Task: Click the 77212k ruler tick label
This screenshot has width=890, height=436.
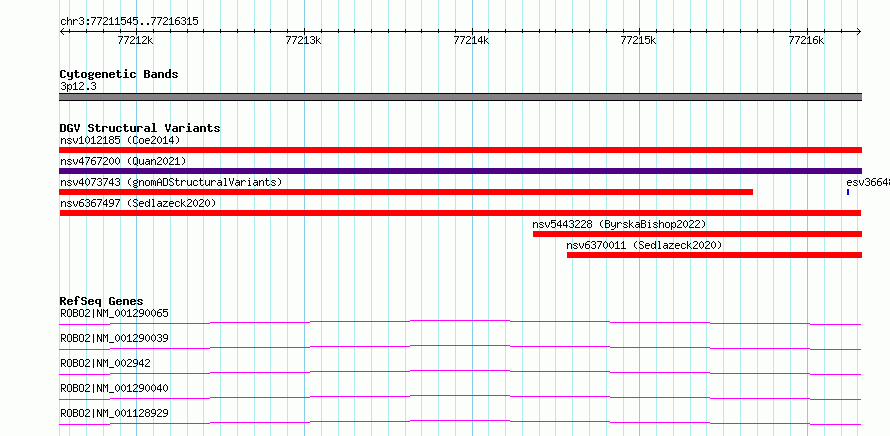Action: point(135,40)
